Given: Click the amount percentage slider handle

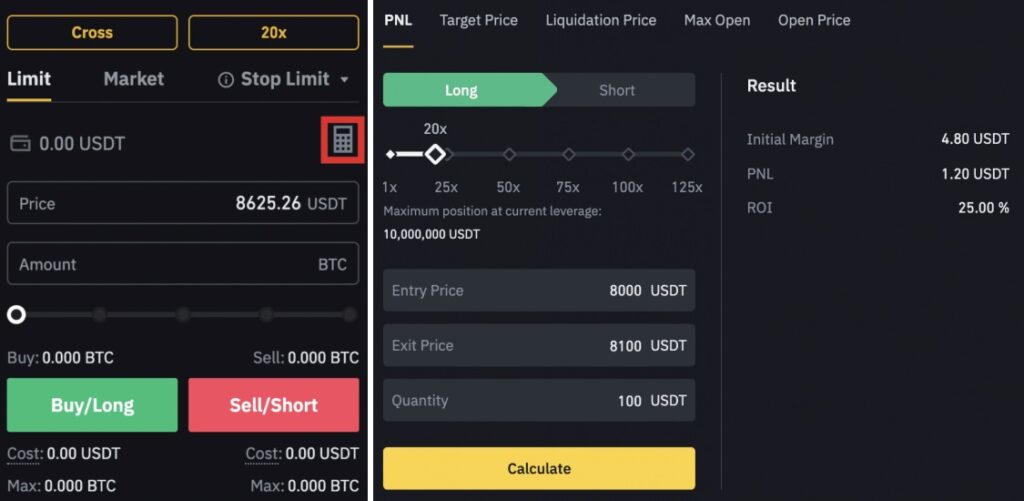Looking at the screenshot, I should [16, 315].
